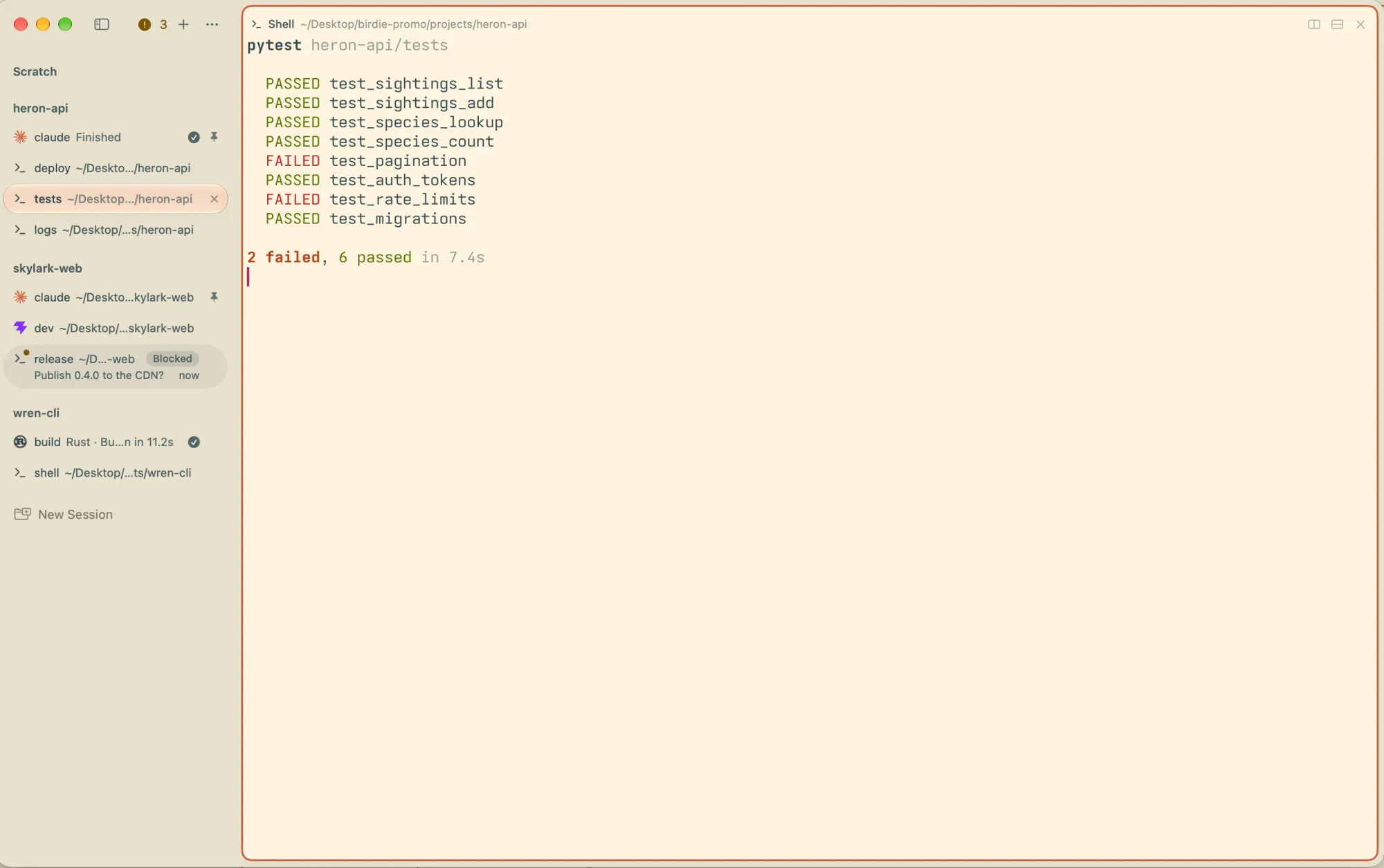Click the Shell title icon in header
1384x868 pixels.
tap(256, 24)
